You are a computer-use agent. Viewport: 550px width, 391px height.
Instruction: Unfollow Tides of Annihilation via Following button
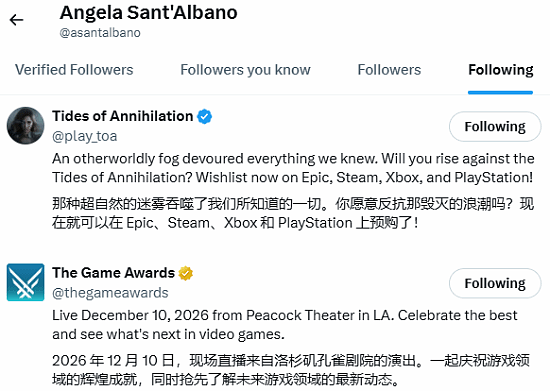(495, 127)
